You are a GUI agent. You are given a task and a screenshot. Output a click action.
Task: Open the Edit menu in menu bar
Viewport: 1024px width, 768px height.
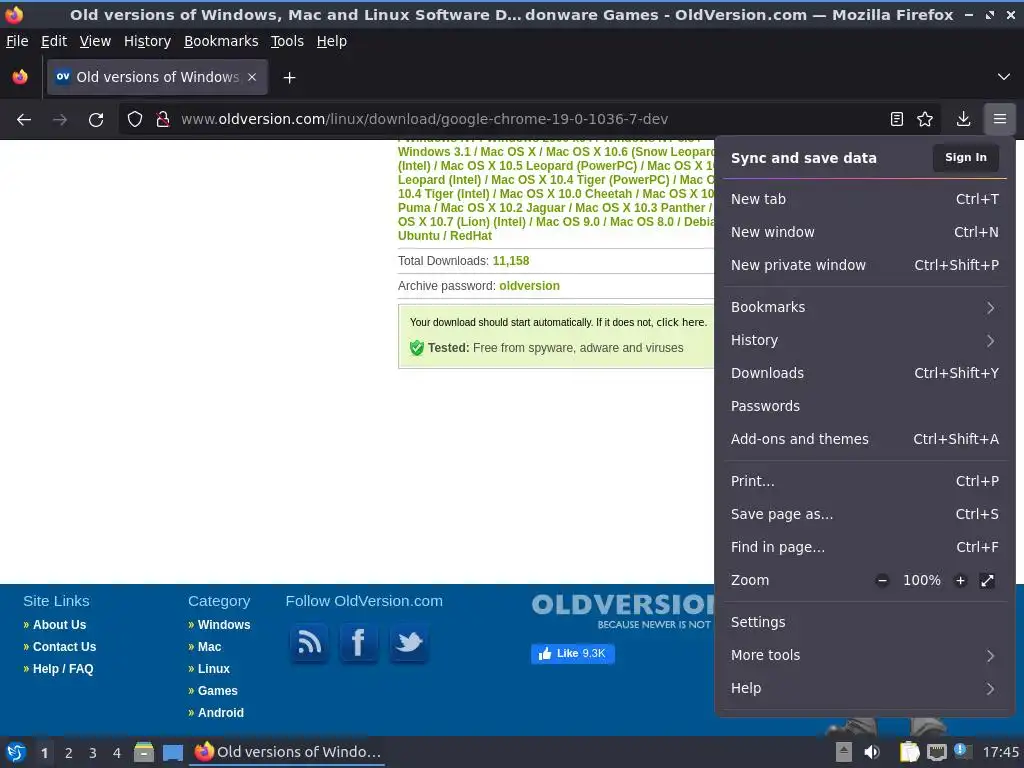(x=54, y=41)
